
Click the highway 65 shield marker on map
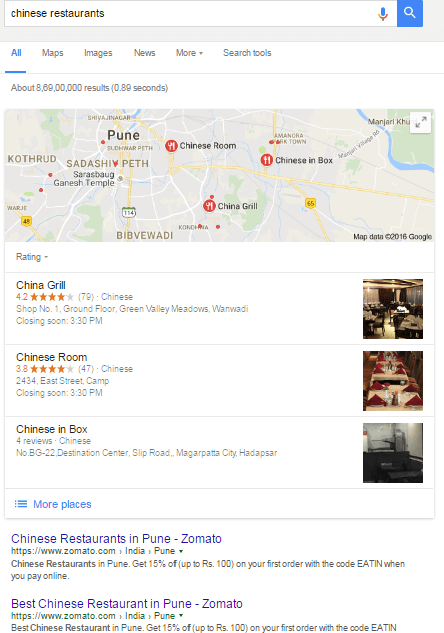(x=310, y=203)
